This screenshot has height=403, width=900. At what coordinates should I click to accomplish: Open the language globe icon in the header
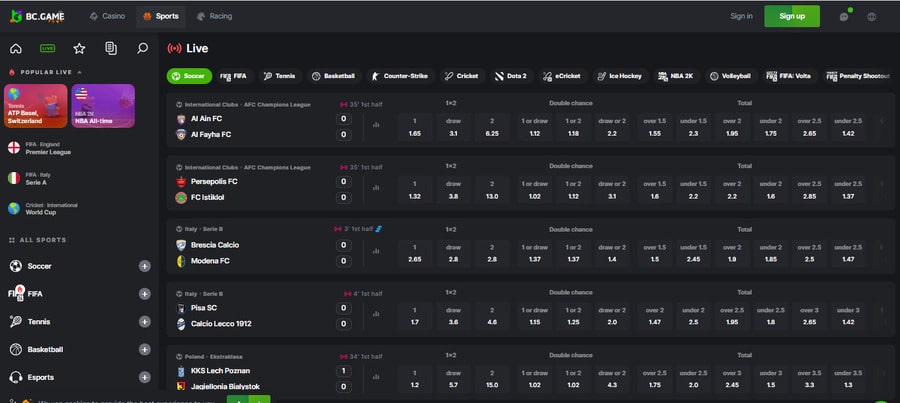click(872, 17)
